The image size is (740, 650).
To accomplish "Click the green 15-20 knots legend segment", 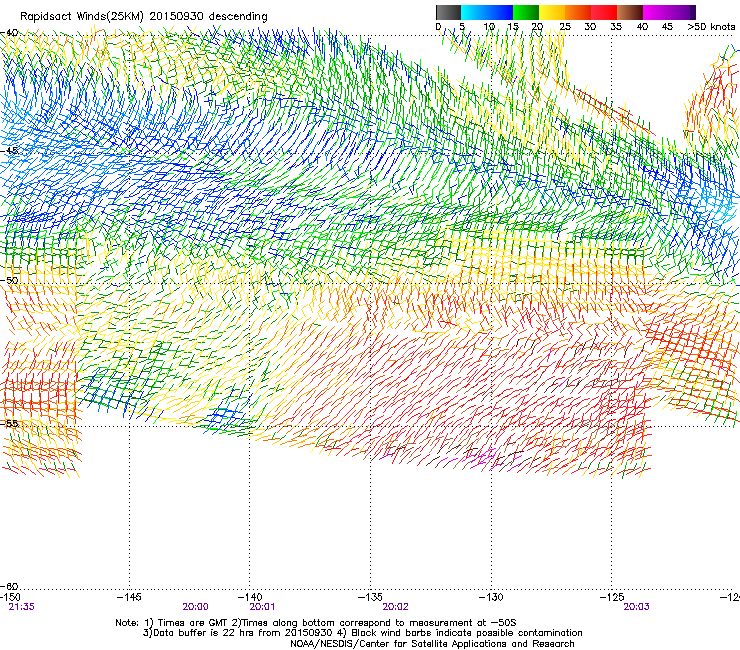I will pyautogui.click(x=526, y=12).
